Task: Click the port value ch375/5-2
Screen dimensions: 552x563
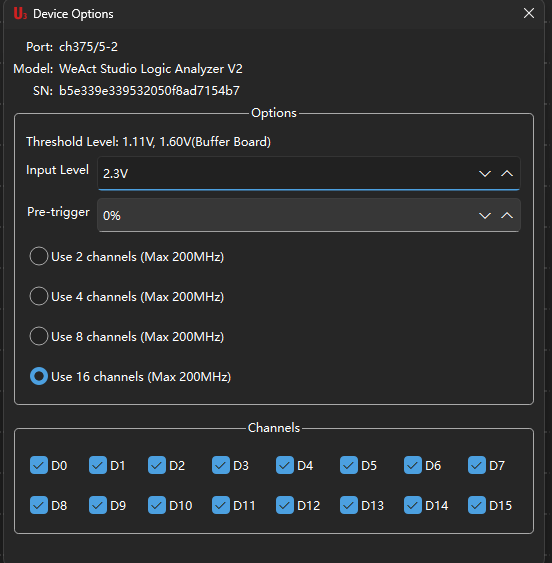Action: 88,47
